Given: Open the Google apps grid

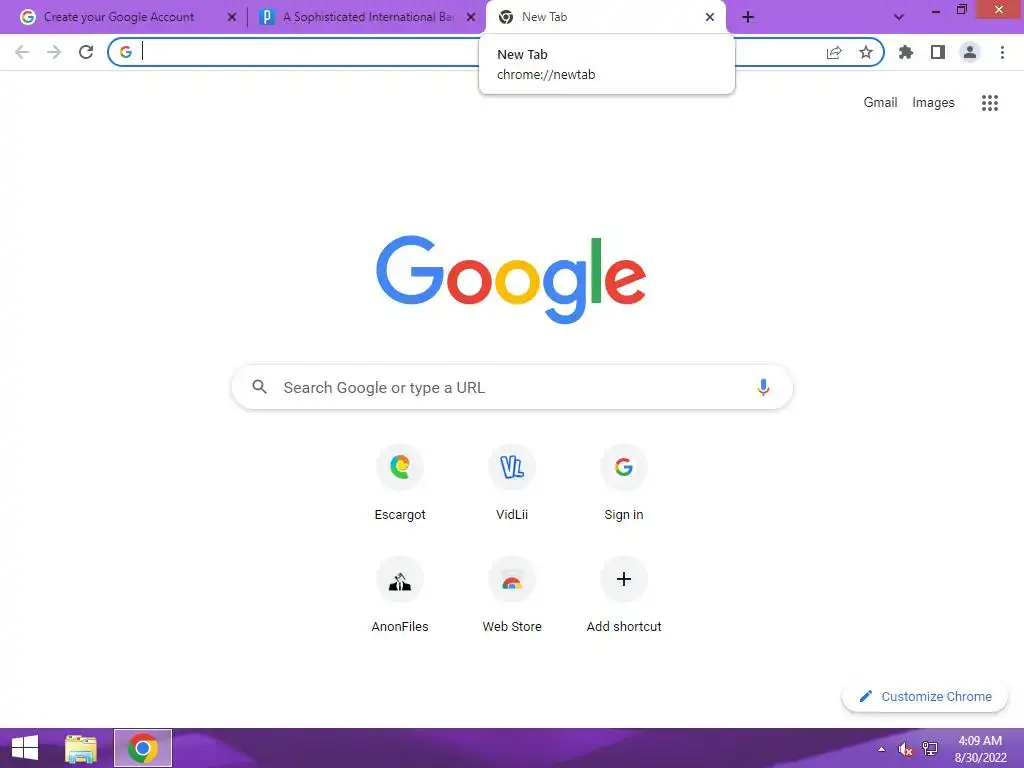Looking at the screenshot, I should [990, 103].
